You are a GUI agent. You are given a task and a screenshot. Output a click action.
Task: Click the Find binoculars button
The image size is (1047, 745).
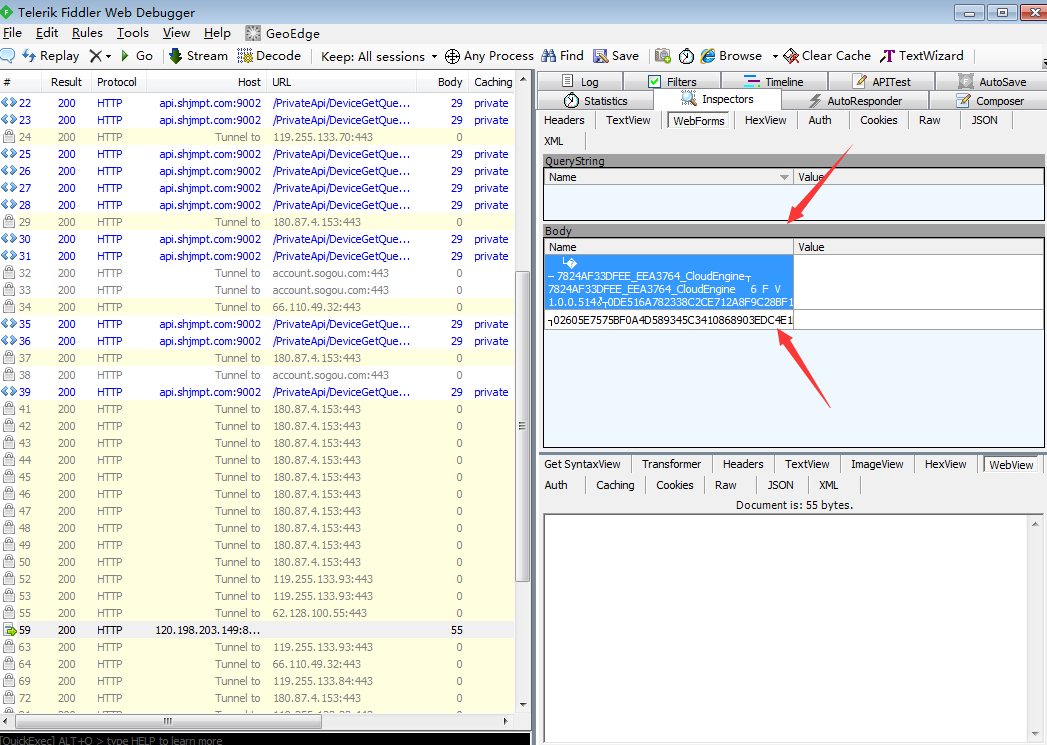(562, 56)
